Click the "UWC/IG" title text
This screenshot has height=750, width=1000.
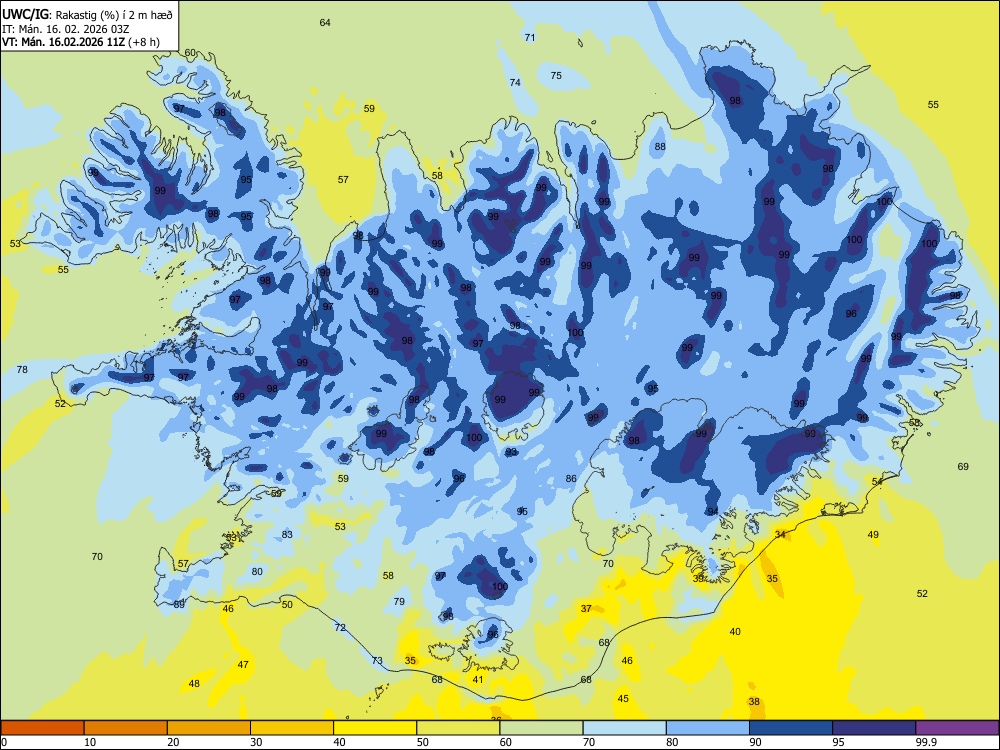point(25,15)
